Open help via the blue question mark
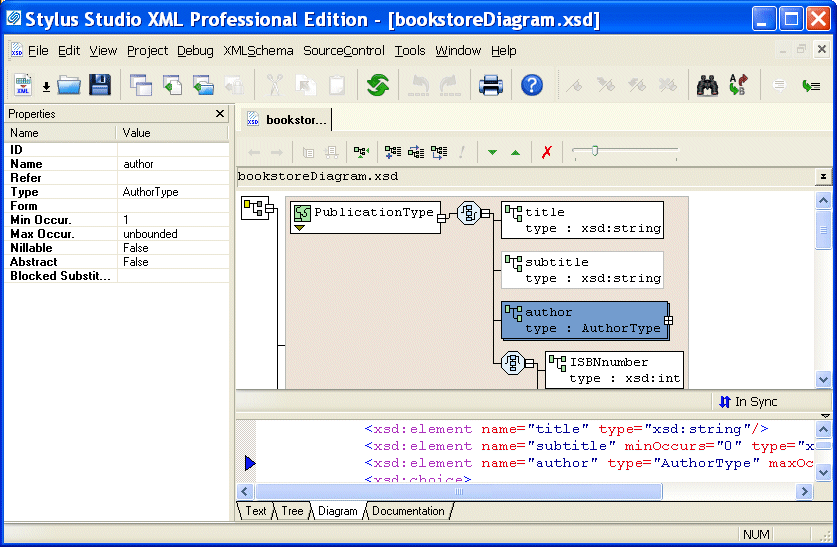837x547 pixels. [x=532, y=85]
